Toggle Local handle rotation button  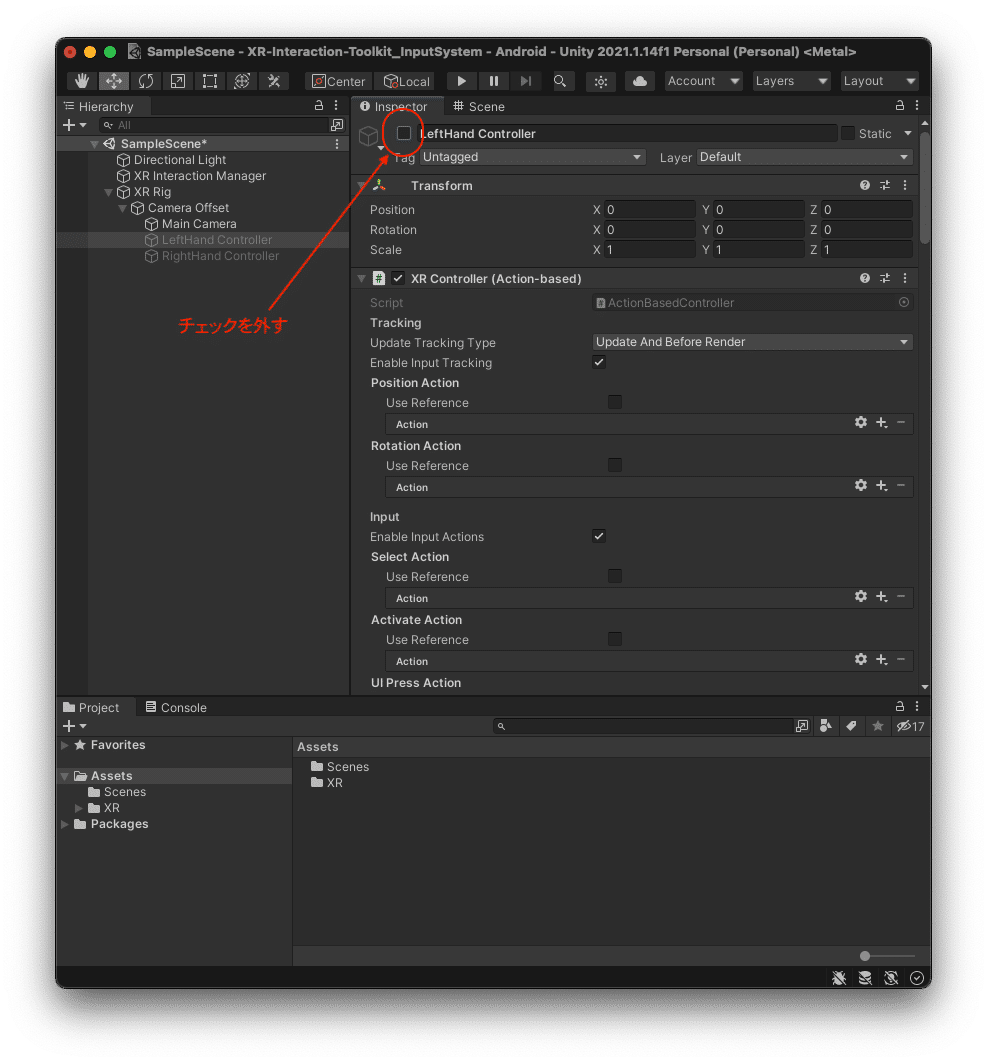click(406, 81)
